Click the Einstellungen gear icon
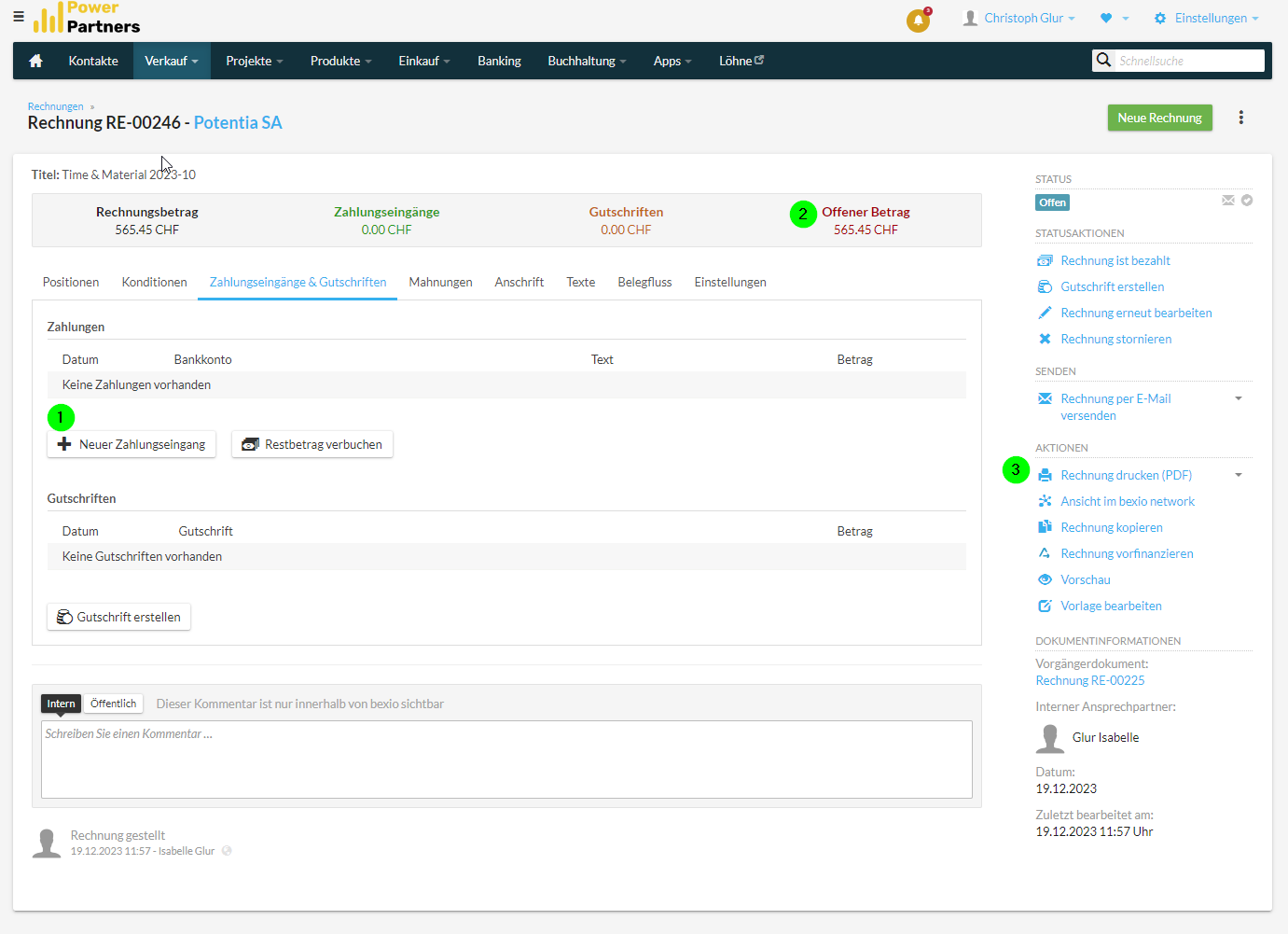 [x=1160, y=18]
